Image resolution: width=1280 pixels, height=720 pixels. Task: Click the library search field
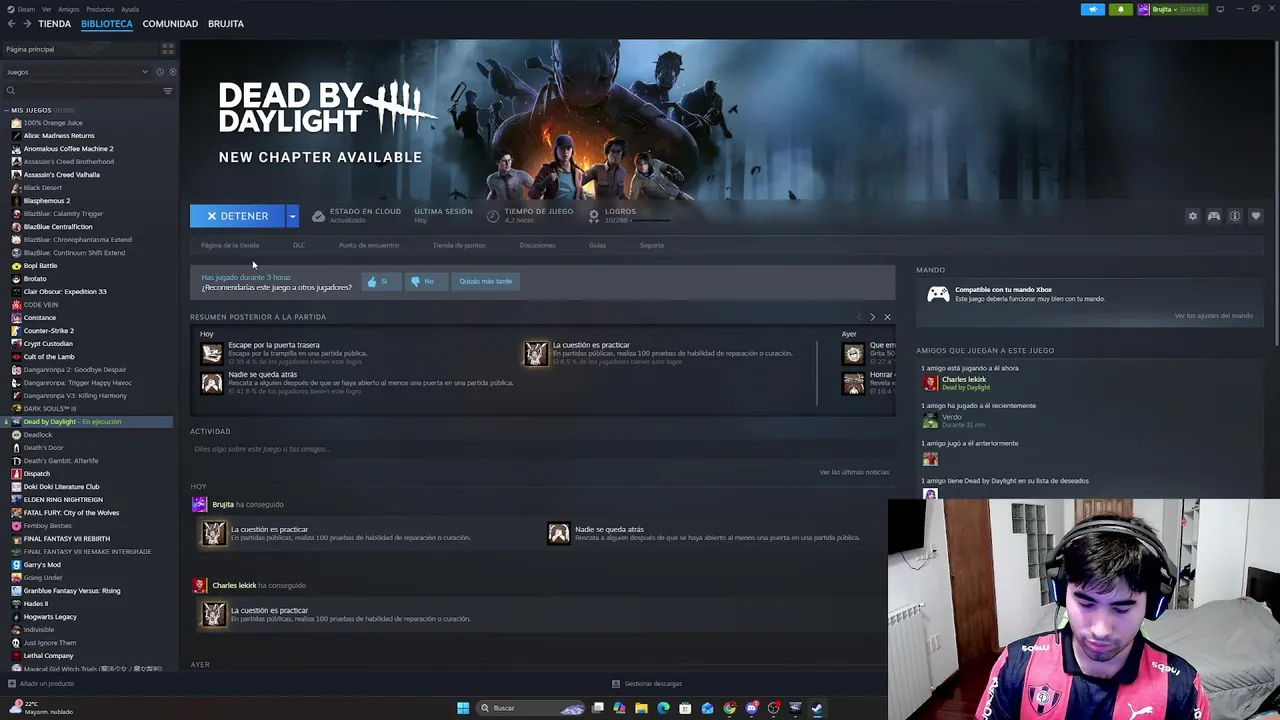click(80, 91)
